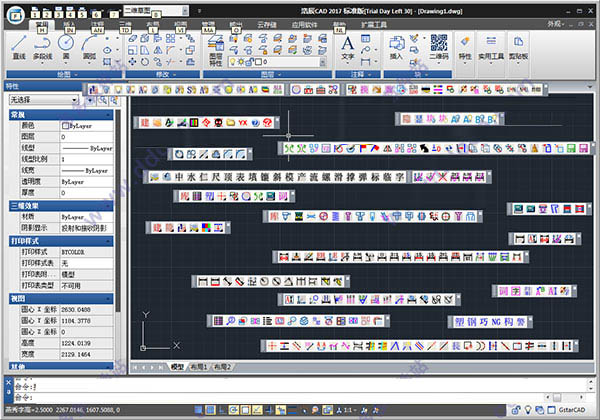The width and height of the screenshot is (600, 420).
Task: Collapse the 打印样式 properties section
Action: [x=109, y=241]
